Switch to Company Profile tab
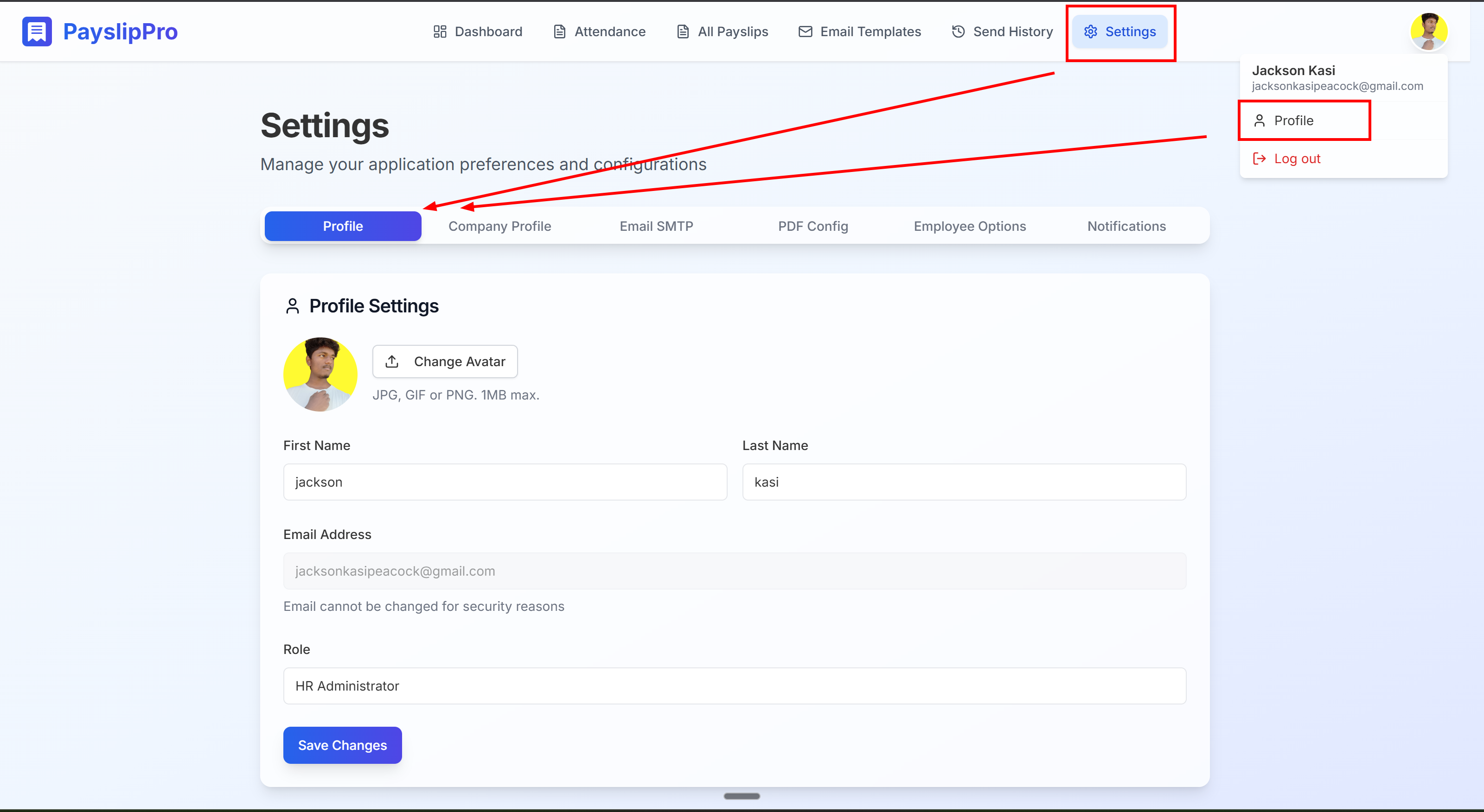This screenshot has width=1484, height=812. click(499, 226)
